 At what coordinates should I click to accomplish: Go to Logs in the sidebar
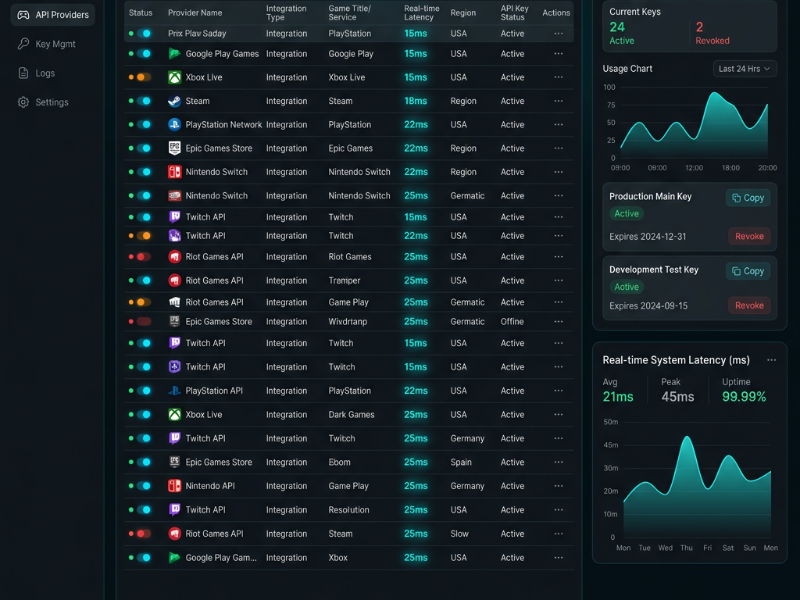(x=36, y=73)
